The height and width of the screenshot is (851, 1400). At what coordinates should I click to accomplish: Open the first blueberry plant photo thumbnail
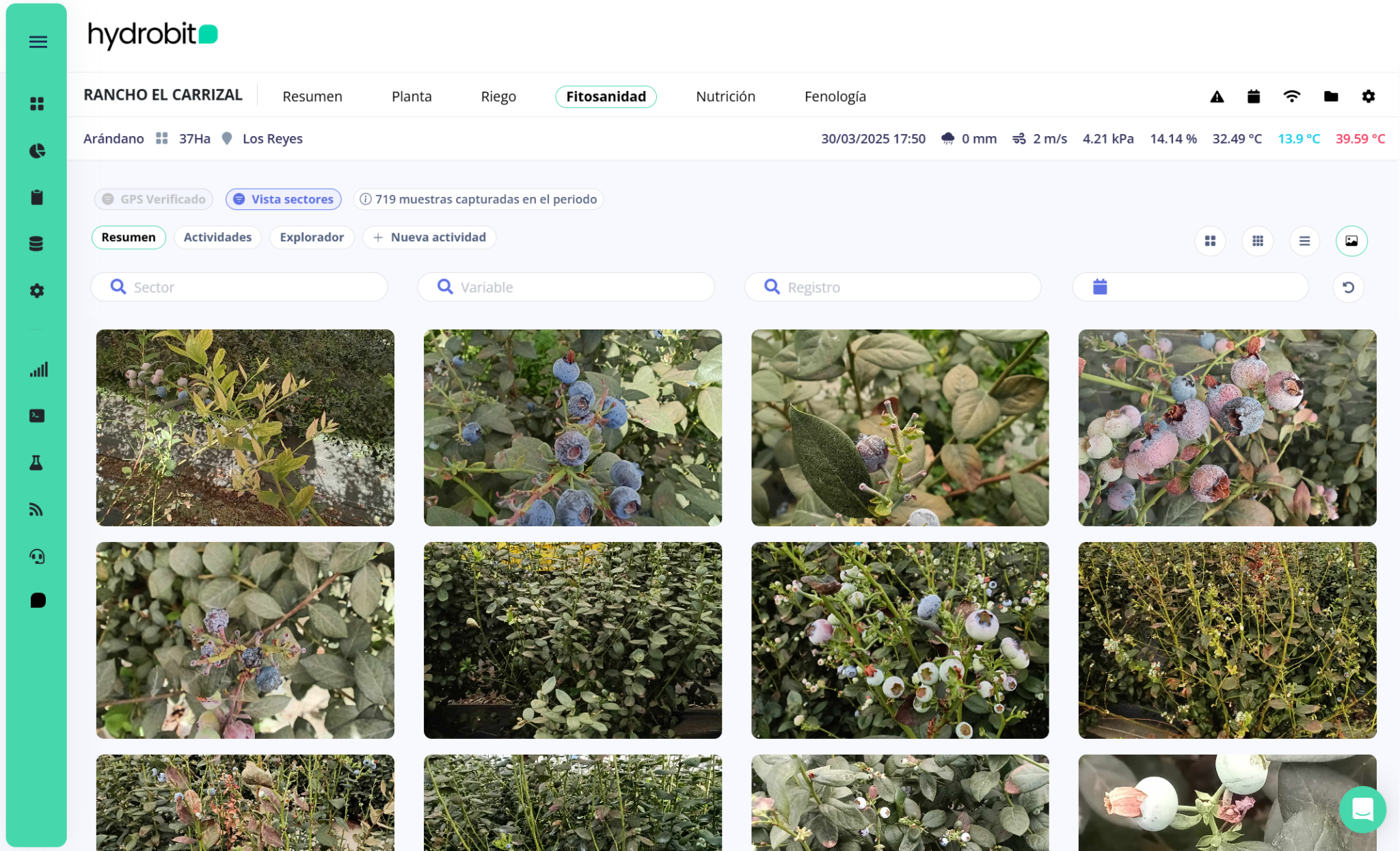pos(245,427)
